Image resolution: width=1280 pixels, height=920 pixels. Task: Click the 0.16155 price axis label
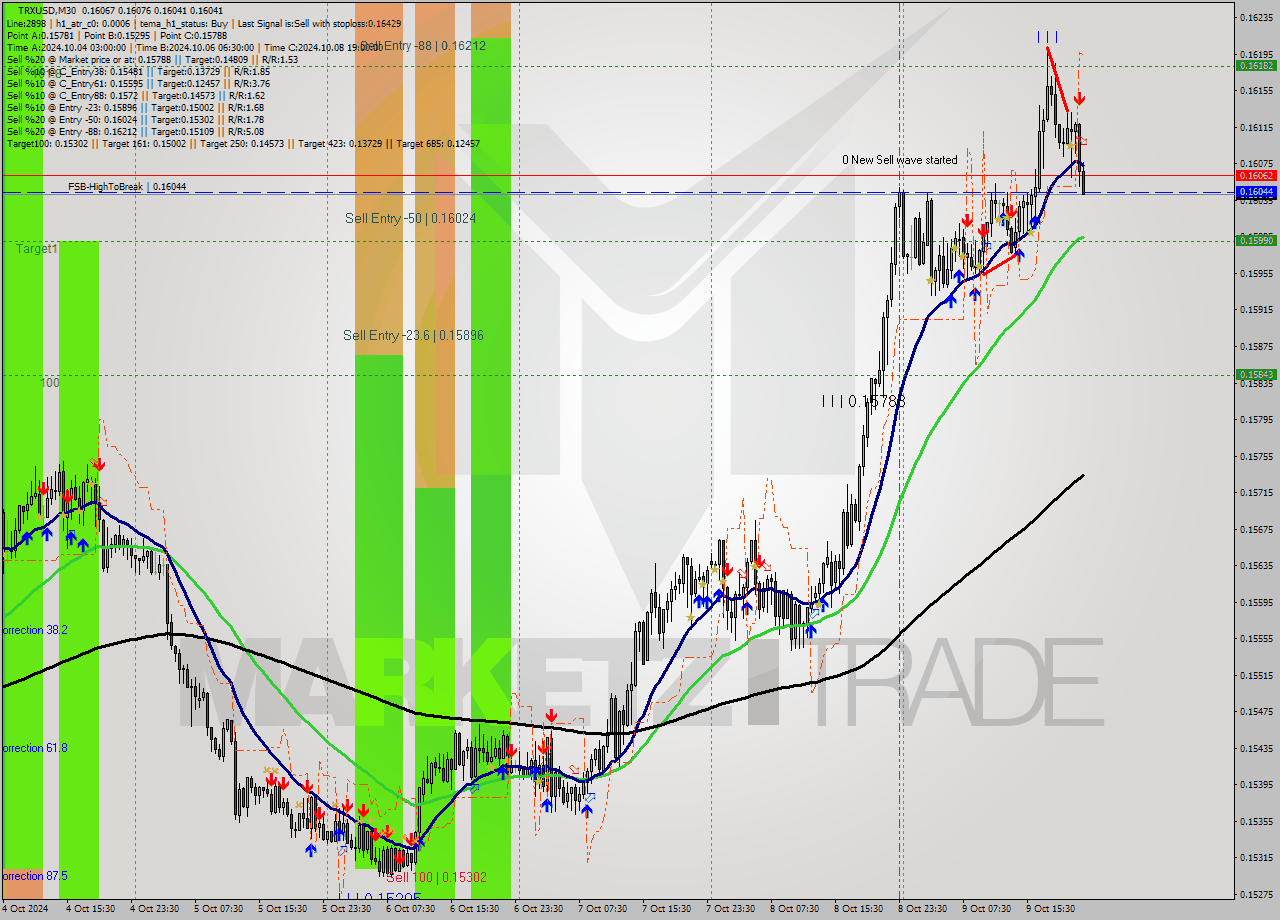pyautogui.click(x=1255, y=91)
